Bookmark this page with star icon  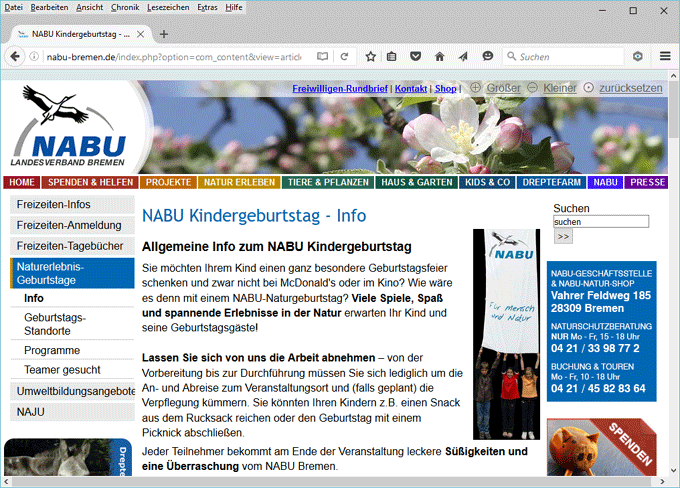[x=370, y=56]
